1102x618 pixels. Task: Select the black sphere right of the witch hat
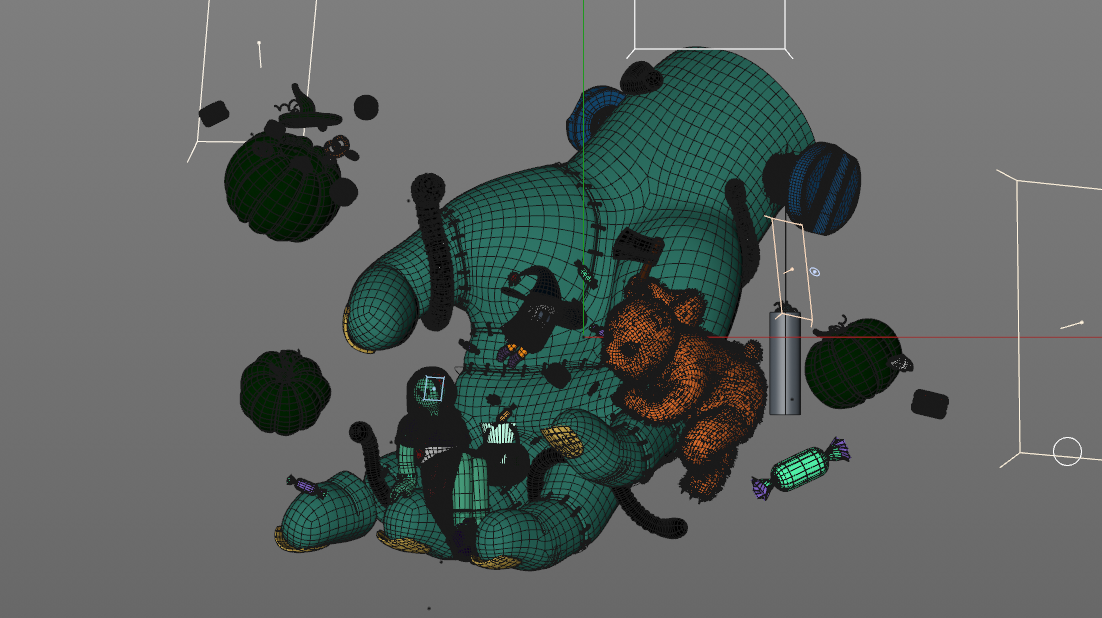coord(365,108)
